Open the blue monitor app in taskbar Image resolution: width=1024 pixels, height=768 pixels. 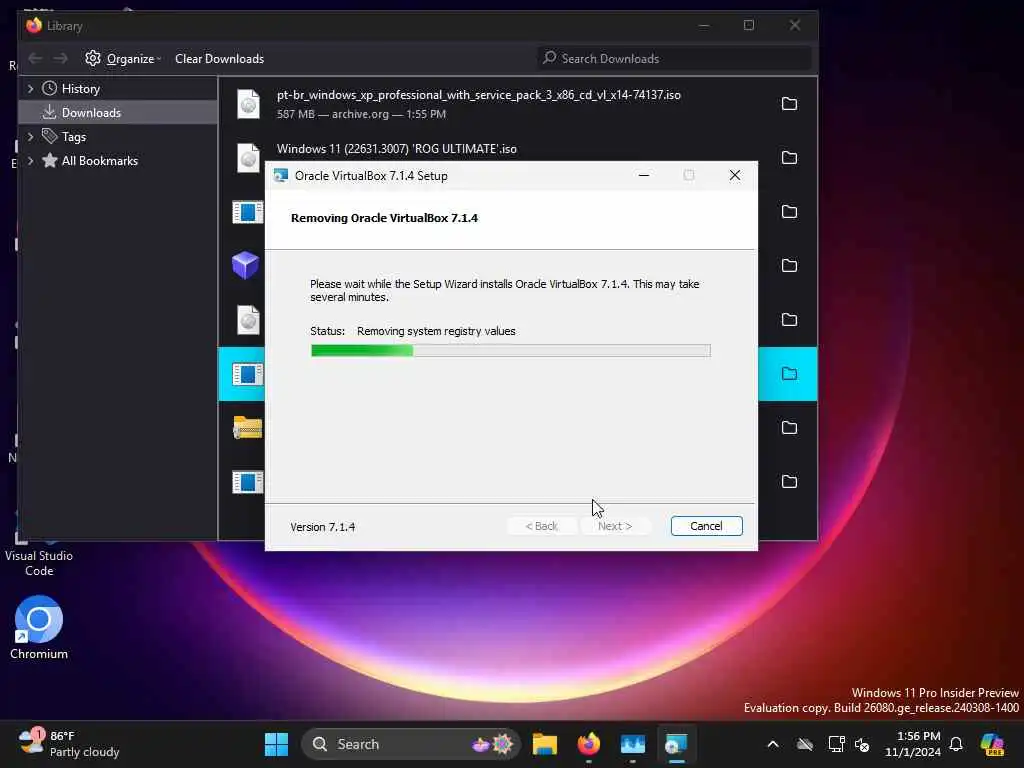pyautogui.click(x=633, y=744)
